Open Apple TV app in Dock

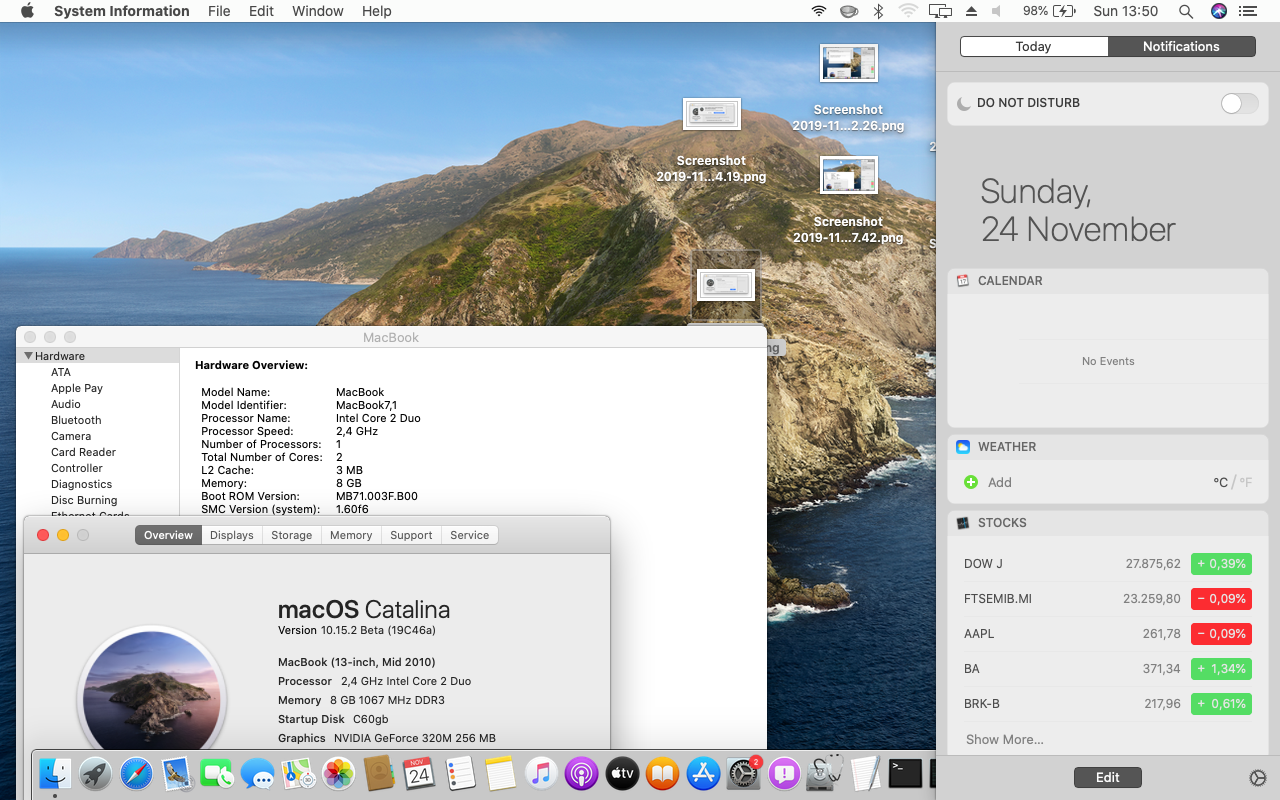coord(622,773)
